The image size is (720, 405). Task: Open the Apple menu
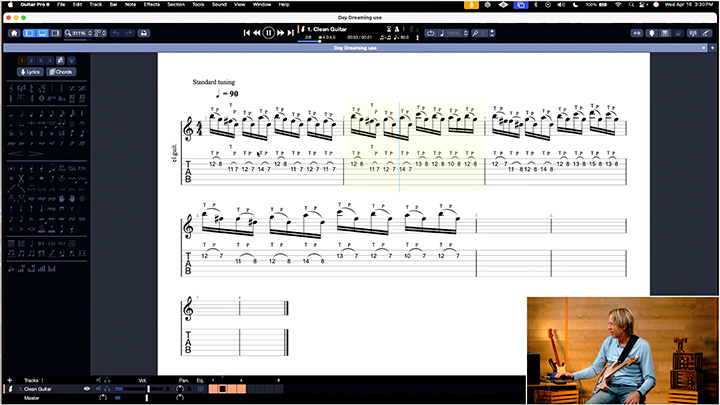pyautogui.click(x=10, y=4)
